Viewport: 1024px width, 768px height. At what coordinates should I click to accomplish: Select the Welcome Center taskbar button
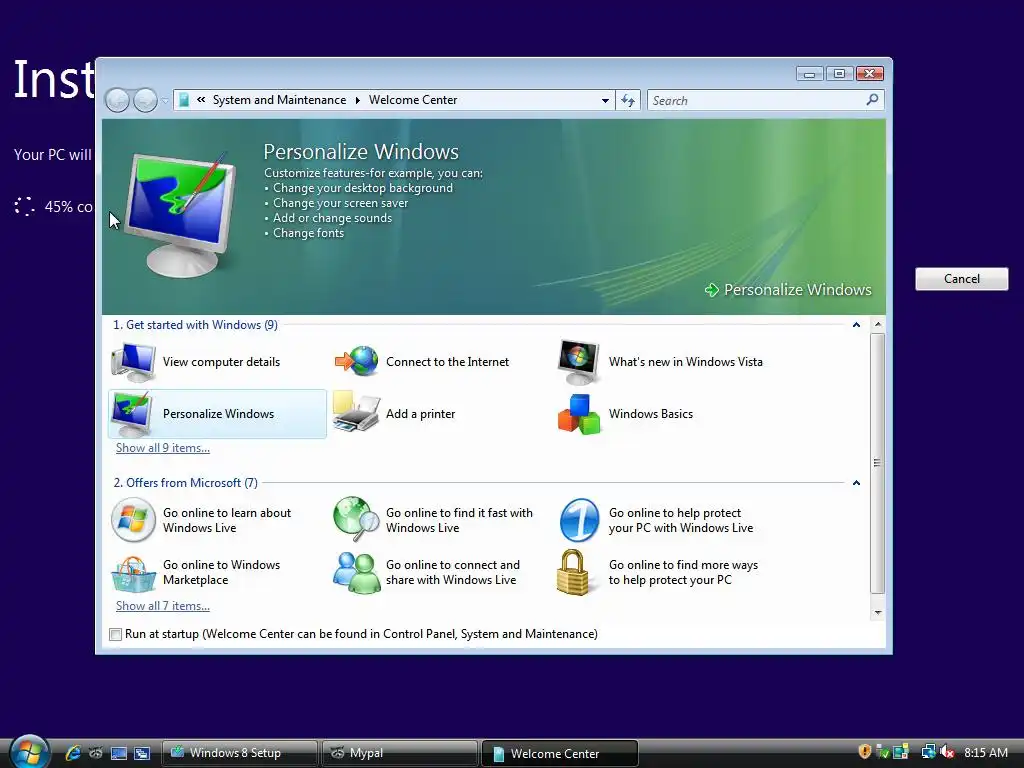pyautogui.click(x=560, y=754)
